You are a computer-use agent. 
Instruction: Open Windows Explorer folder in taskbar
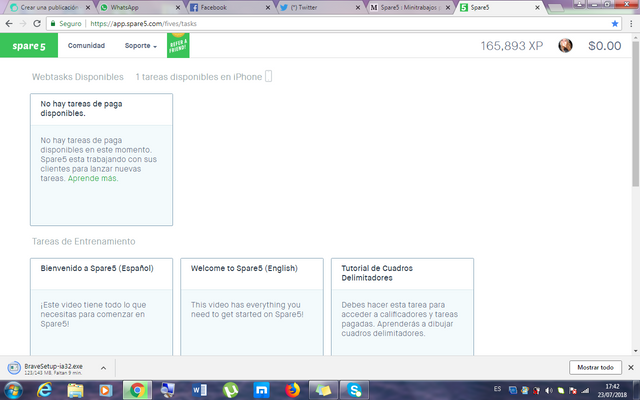click(x=75, y=391)
